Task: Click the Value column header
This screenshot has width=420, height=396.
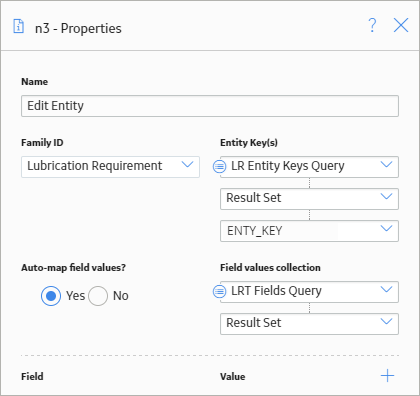Action: (233, 376)
